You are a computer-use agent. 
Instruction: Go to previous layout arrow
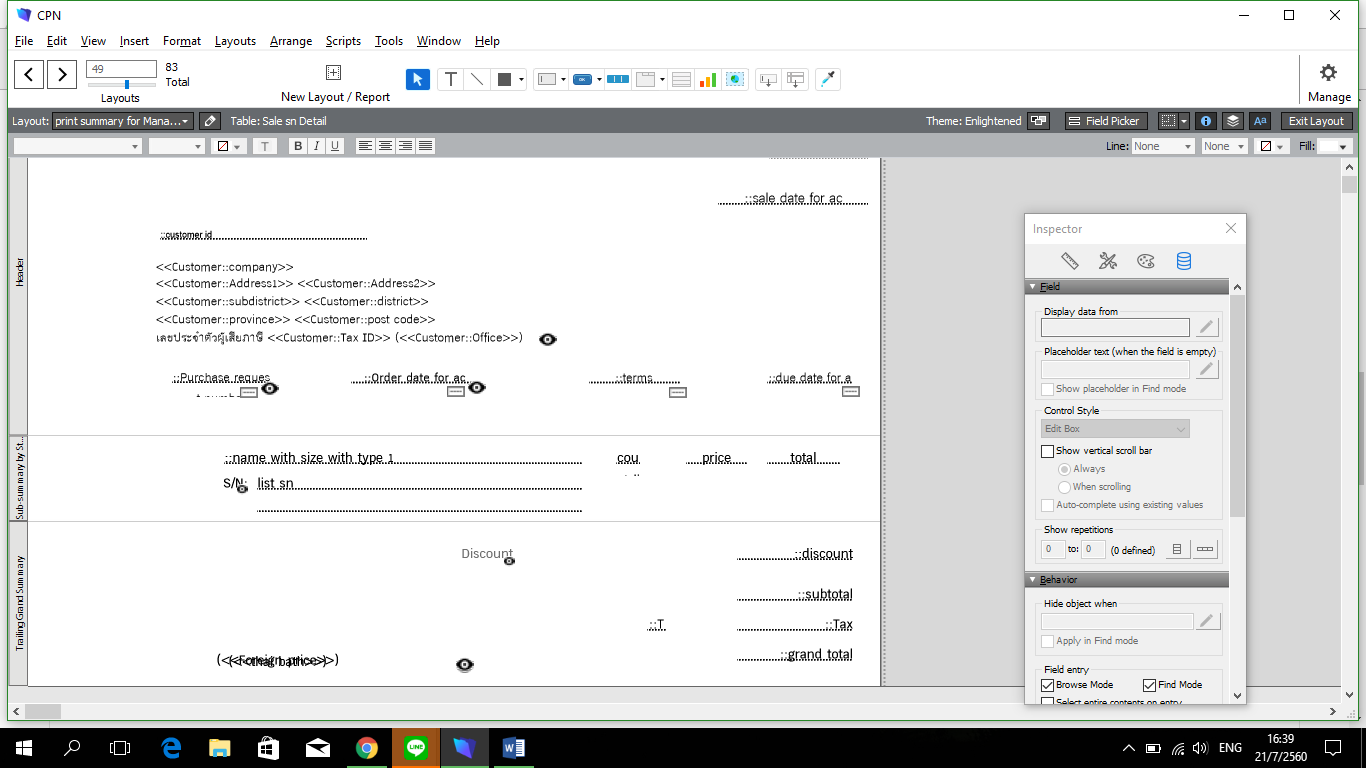[x=29, y=74]
